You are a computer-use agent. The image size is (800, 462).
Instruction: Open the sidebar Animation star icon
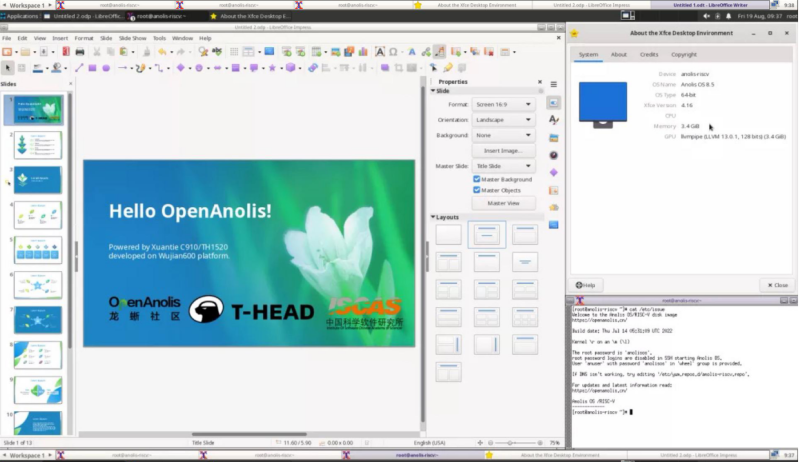point(554,208)
